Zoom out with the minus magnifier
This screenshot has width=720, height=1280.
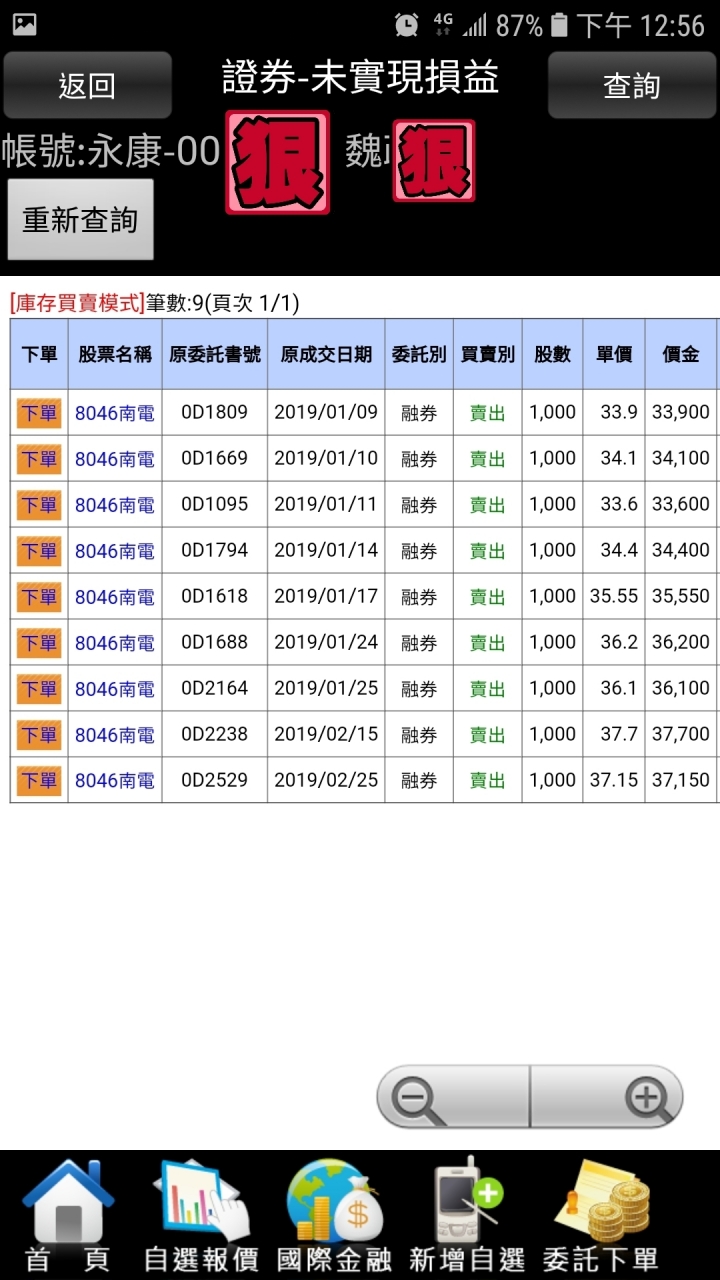point(452,1098)
